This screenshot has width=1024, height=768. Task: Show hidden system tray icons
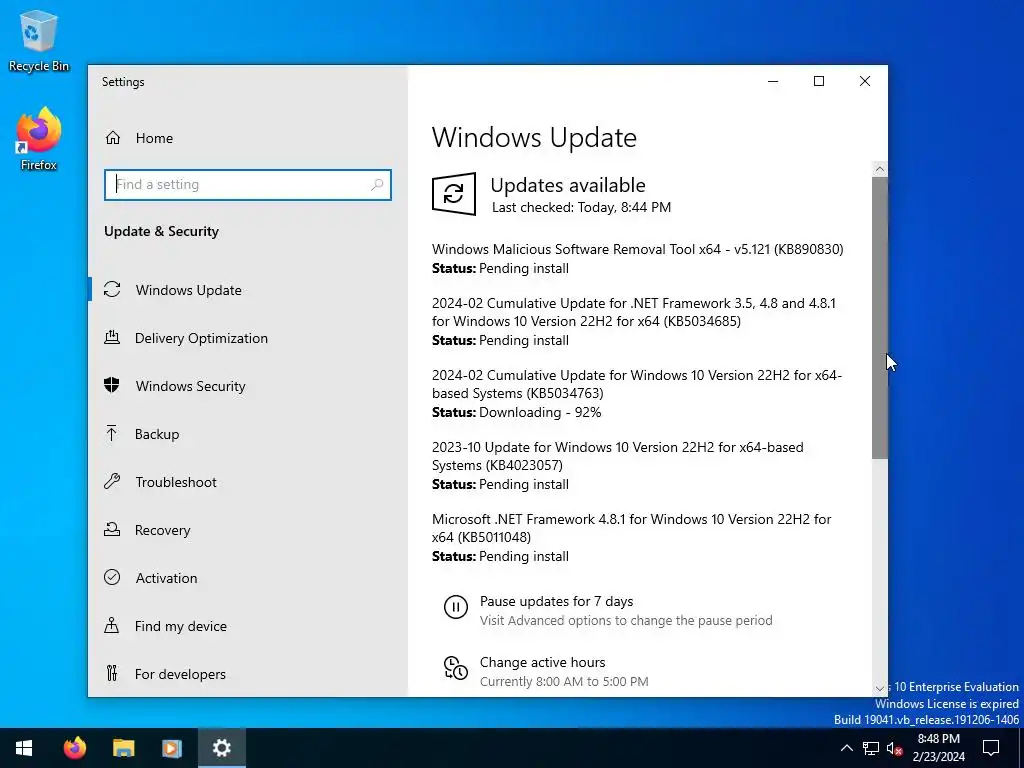click(846, 748)
